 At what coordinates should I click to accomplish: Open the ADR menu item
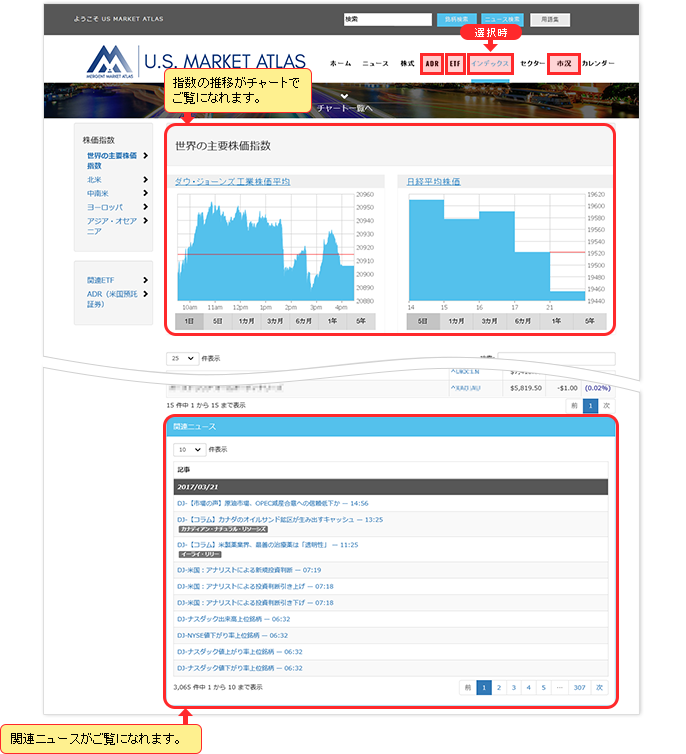click(432, 63)
